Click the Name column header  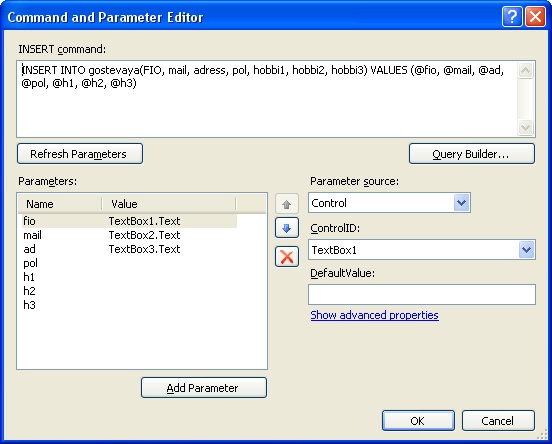click(60, 204)
